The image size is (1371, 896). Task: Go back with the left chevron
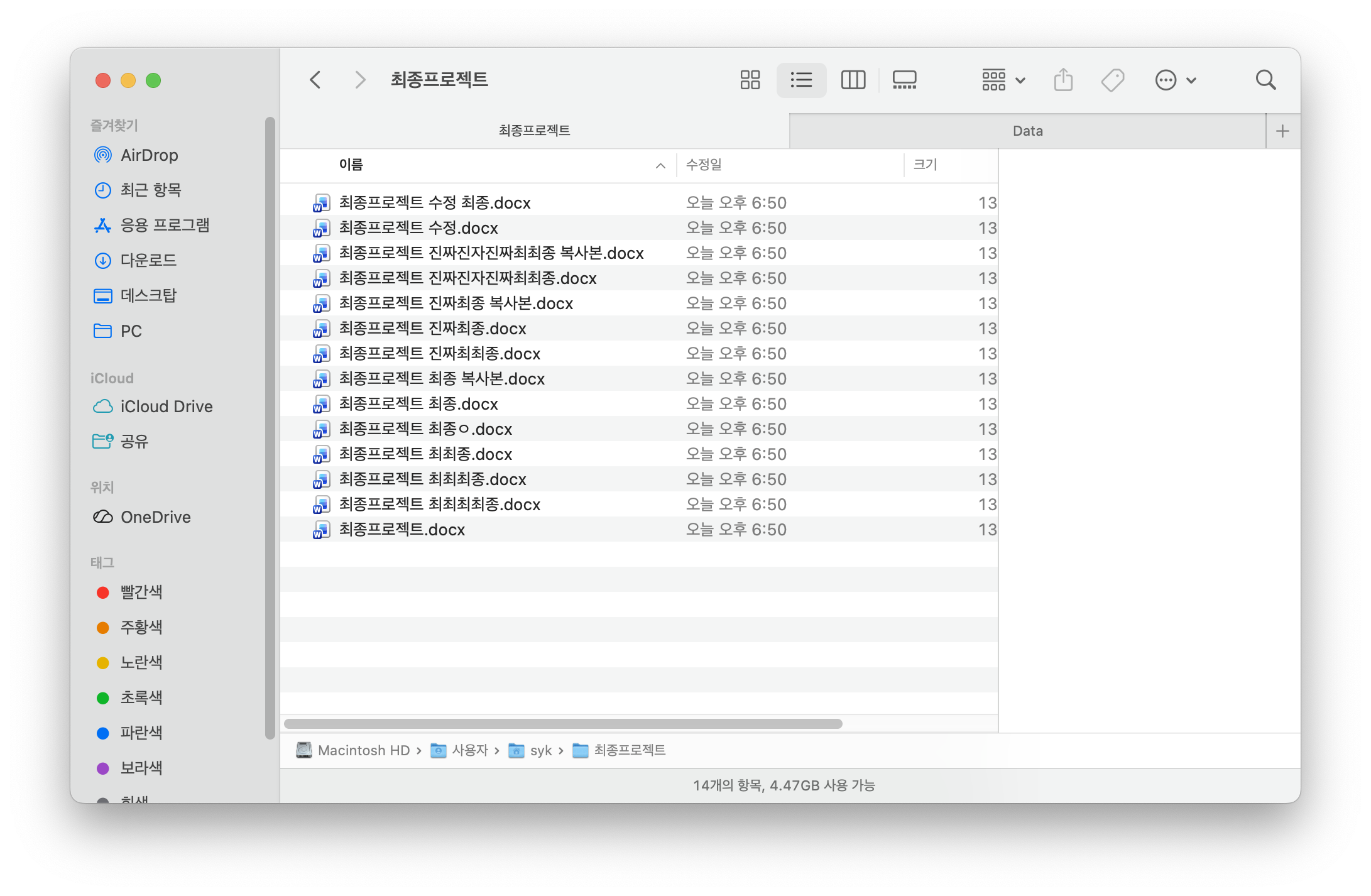coord(315,80)
